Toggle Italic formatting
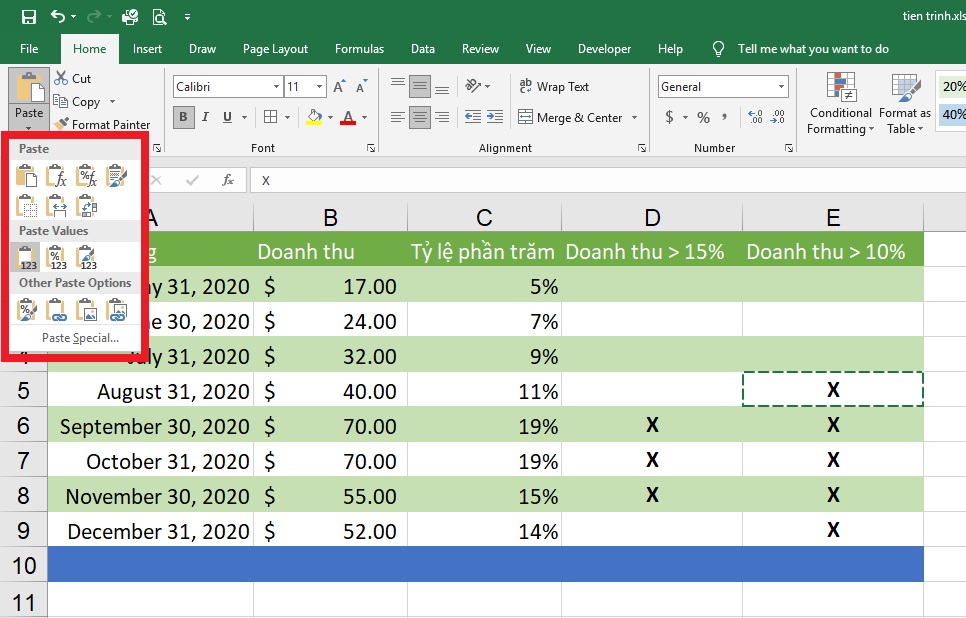Screen dimensions: 966x618 pyautogui.click(x=205, y=116)
